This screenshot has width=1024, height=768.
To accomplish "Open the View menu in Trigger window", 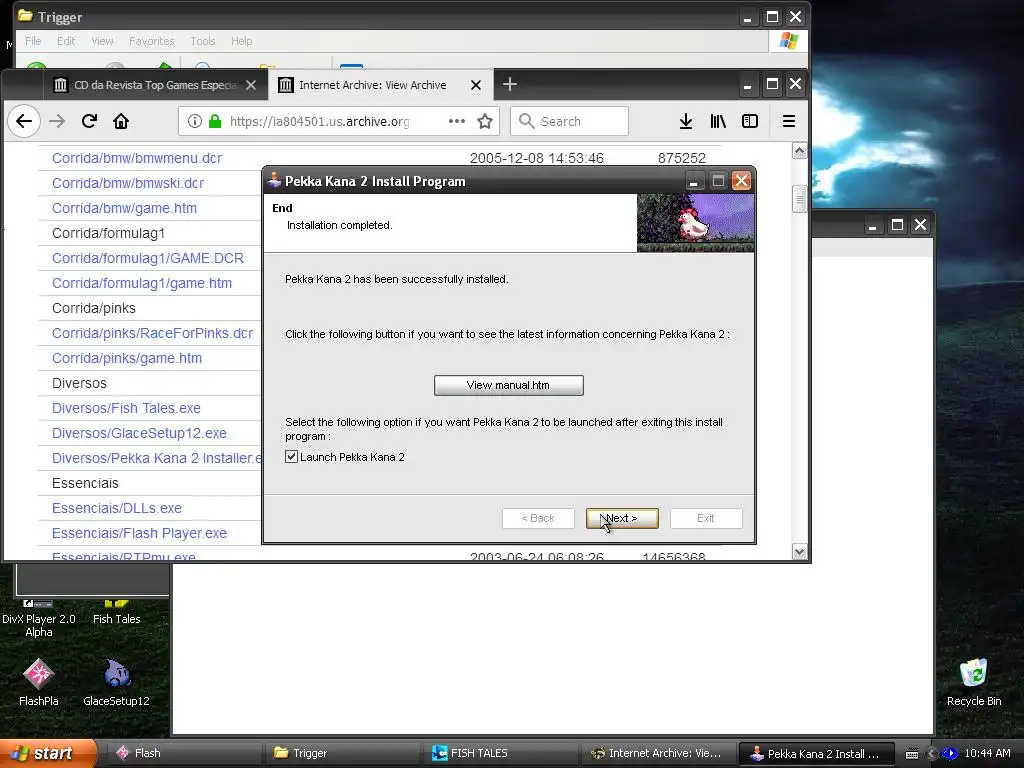I will (103, 41).
